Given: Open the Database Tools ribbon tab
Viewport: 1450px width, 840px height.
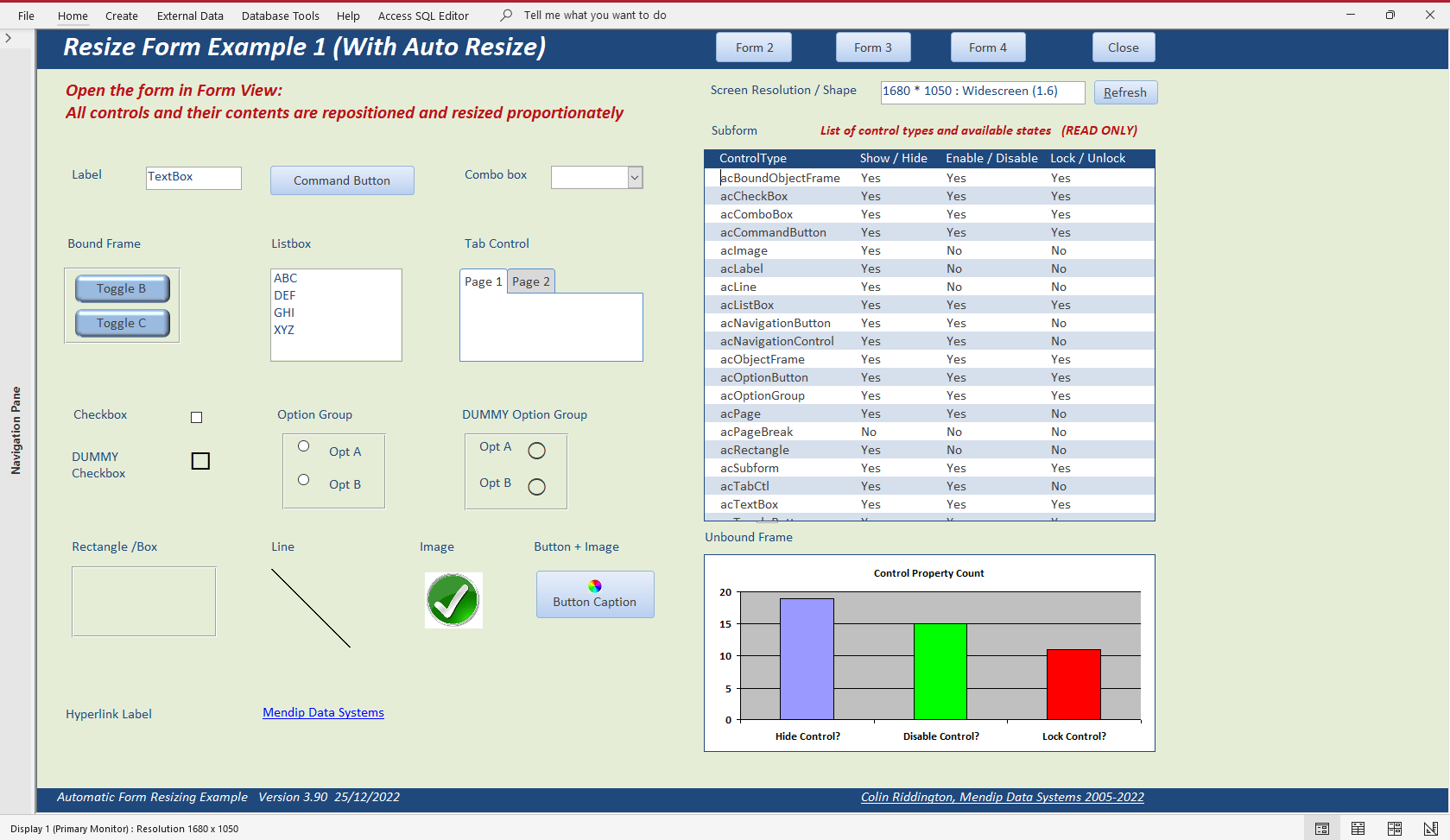Looking at the screenshot, I should [281, 16].
